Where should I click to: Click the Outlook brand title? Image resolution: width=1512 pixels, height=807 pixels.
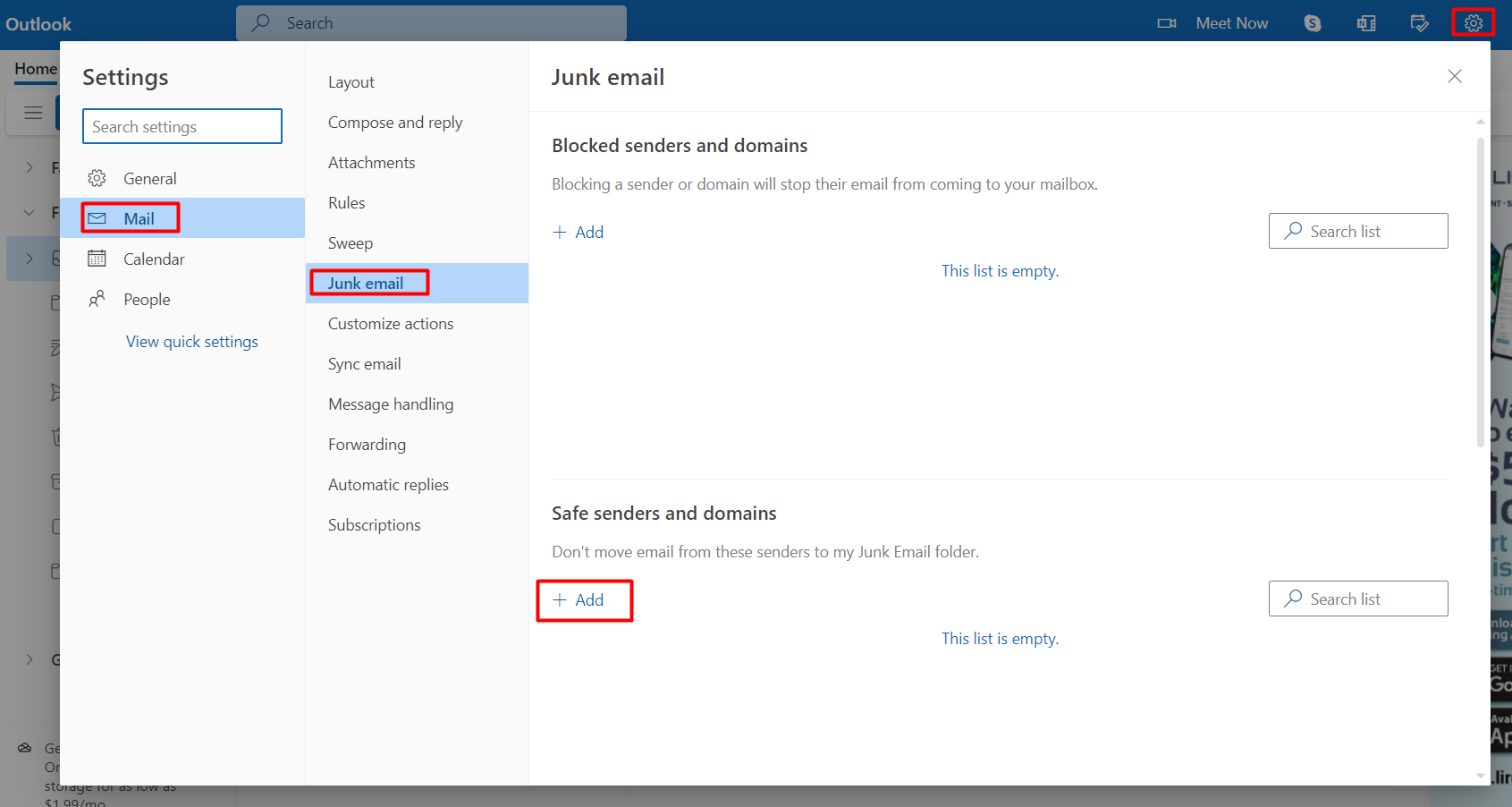pyautogui.click(x=38, y=24)
